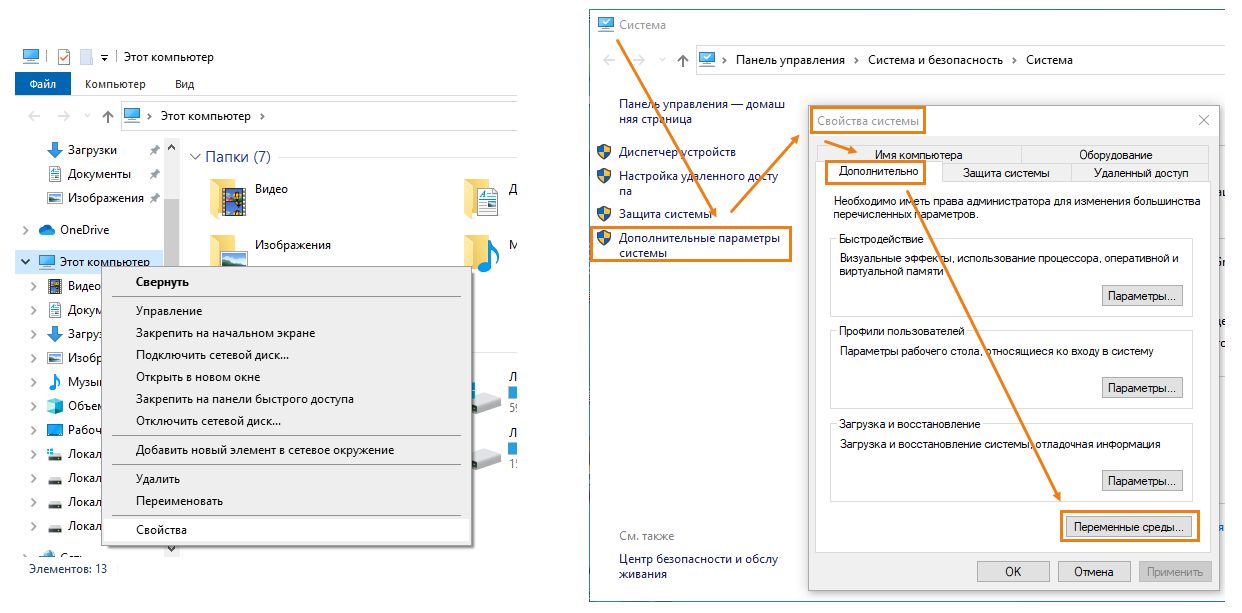Choose Управление in the context menu
The image size is (1242, 613).
[x=285, y=311]
